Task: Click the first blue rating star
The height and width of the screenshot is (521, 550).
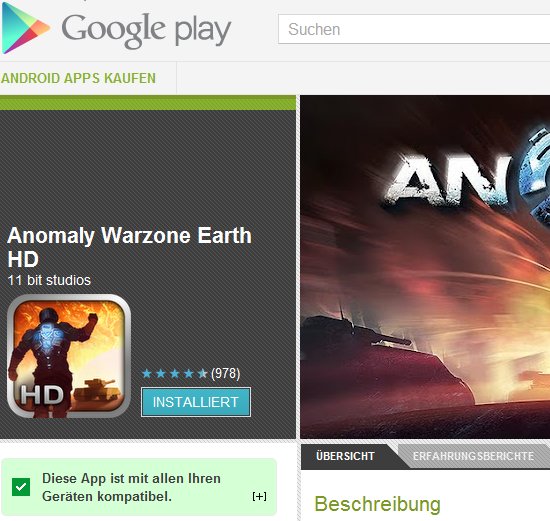Action: tap(147, 374)
